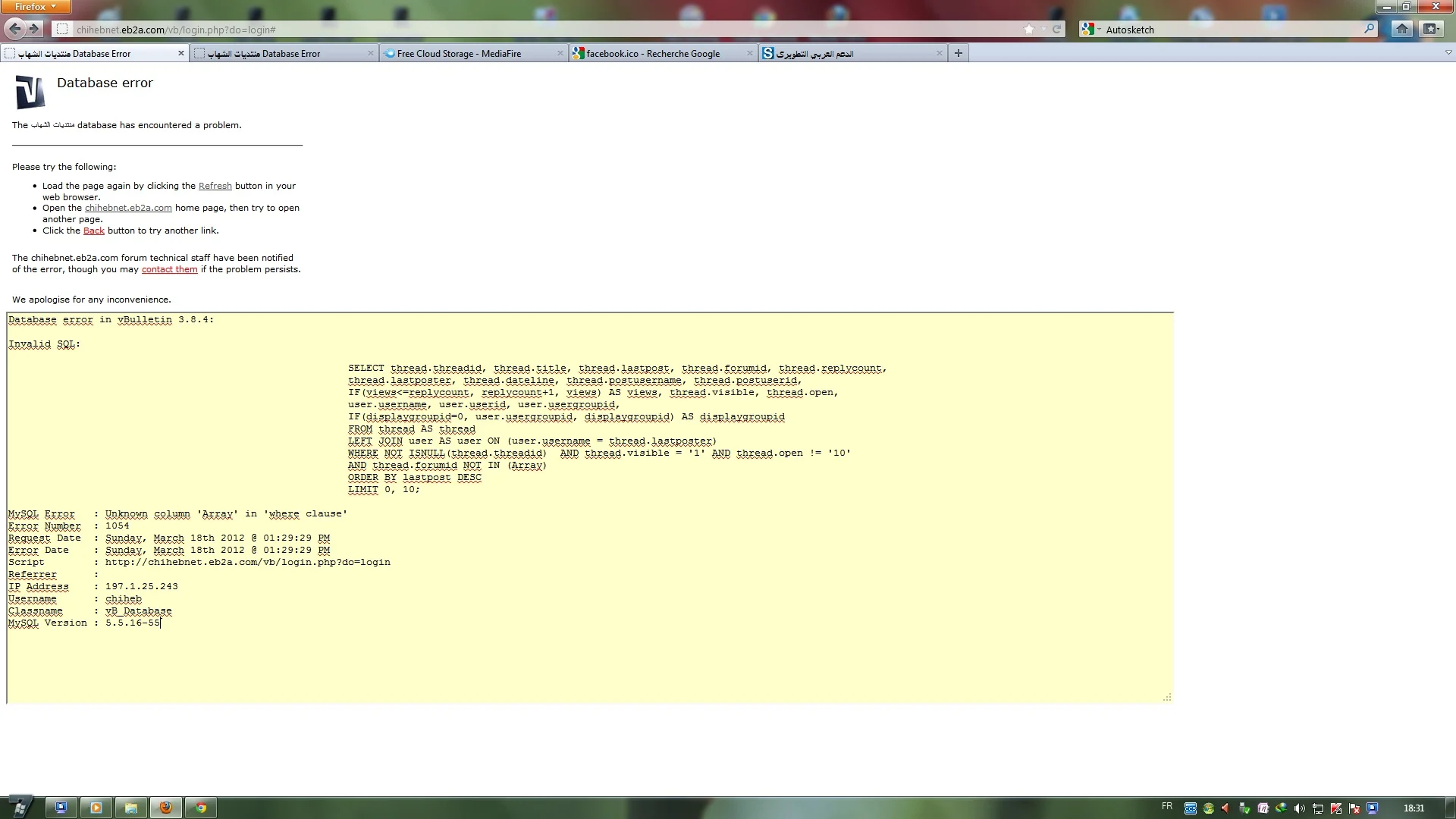
Task: Open the search engine selector dropdown
Action: [1091, 30]
